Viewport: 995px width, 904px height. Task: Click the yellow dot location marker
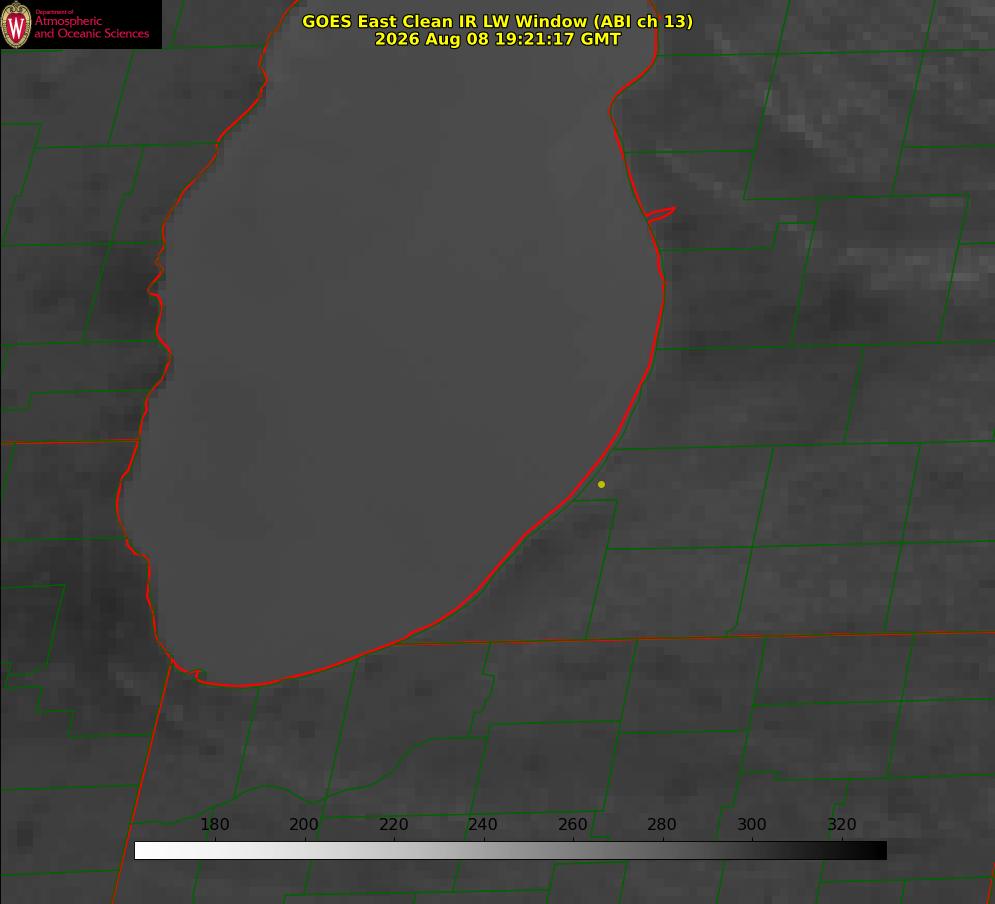point(601,484)
